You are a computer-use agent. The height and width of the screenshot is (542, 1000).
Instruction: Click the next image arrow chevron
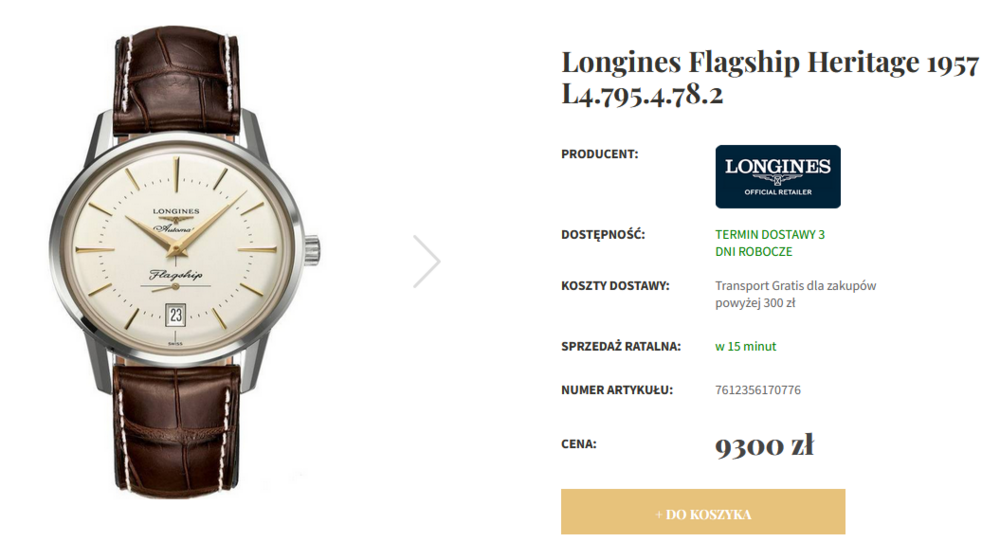click(x=427, y=261)
